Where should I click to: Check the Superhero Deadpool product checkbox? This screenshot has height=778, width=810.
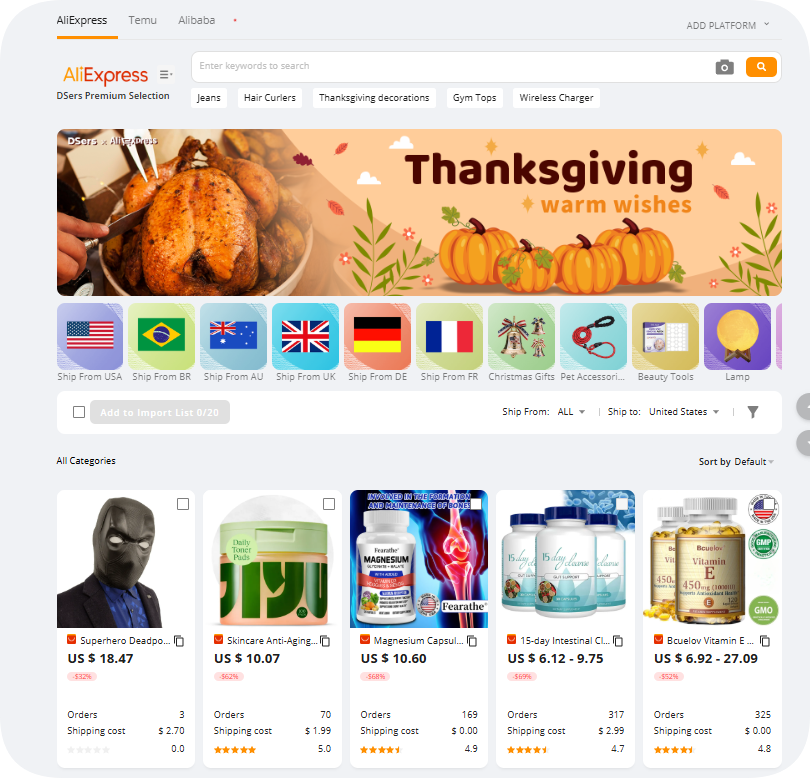click(x=183, y=504)
